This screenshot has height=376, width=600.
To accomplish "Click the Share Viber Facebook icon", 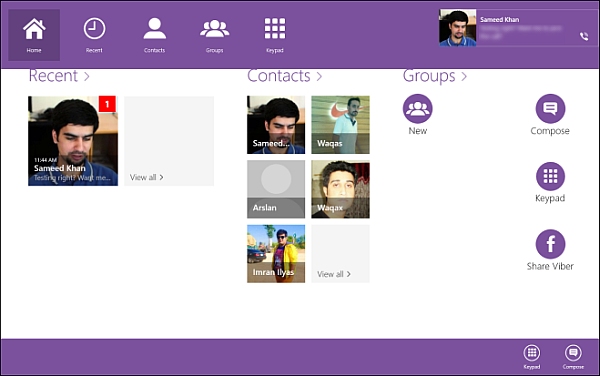I will (x=550, y=244).
